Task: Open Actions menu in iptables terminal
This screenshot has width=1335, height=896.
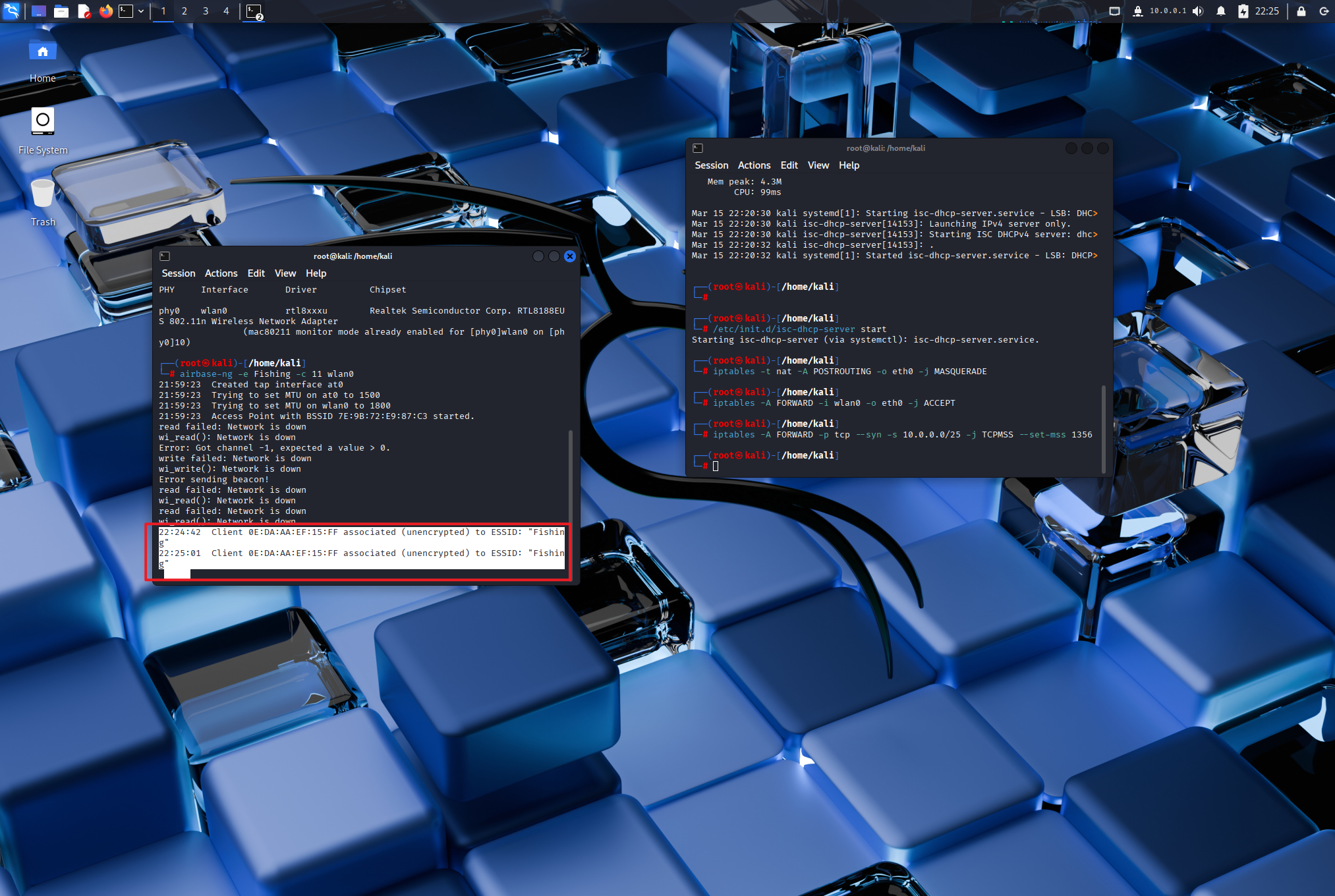Action: click(x=754, y=165)
